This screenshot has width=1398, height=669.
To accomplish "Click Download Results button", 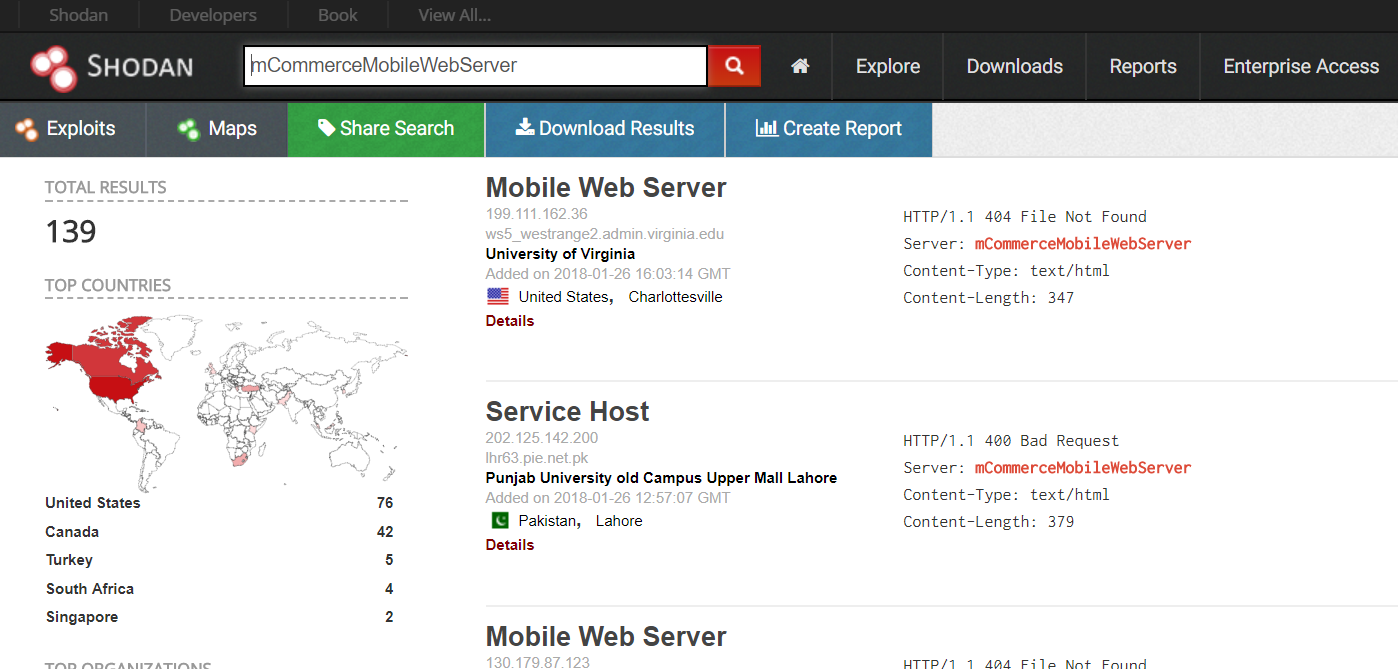I will tap(605, 129).
